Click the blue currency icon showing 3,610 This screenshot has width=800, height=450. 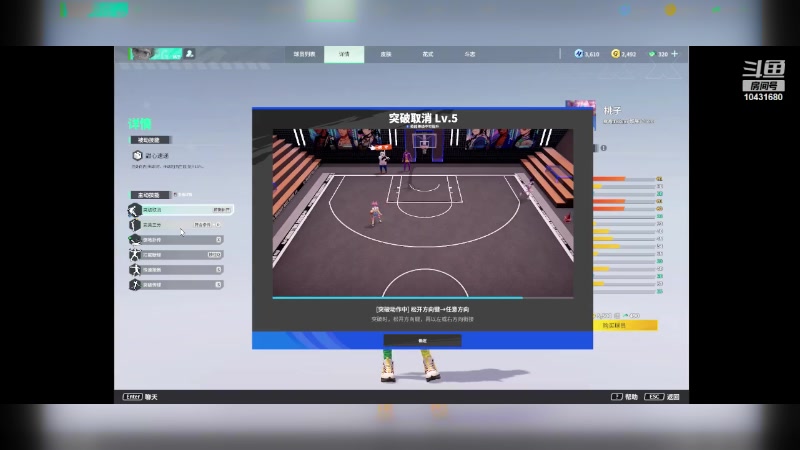(579, 54)
